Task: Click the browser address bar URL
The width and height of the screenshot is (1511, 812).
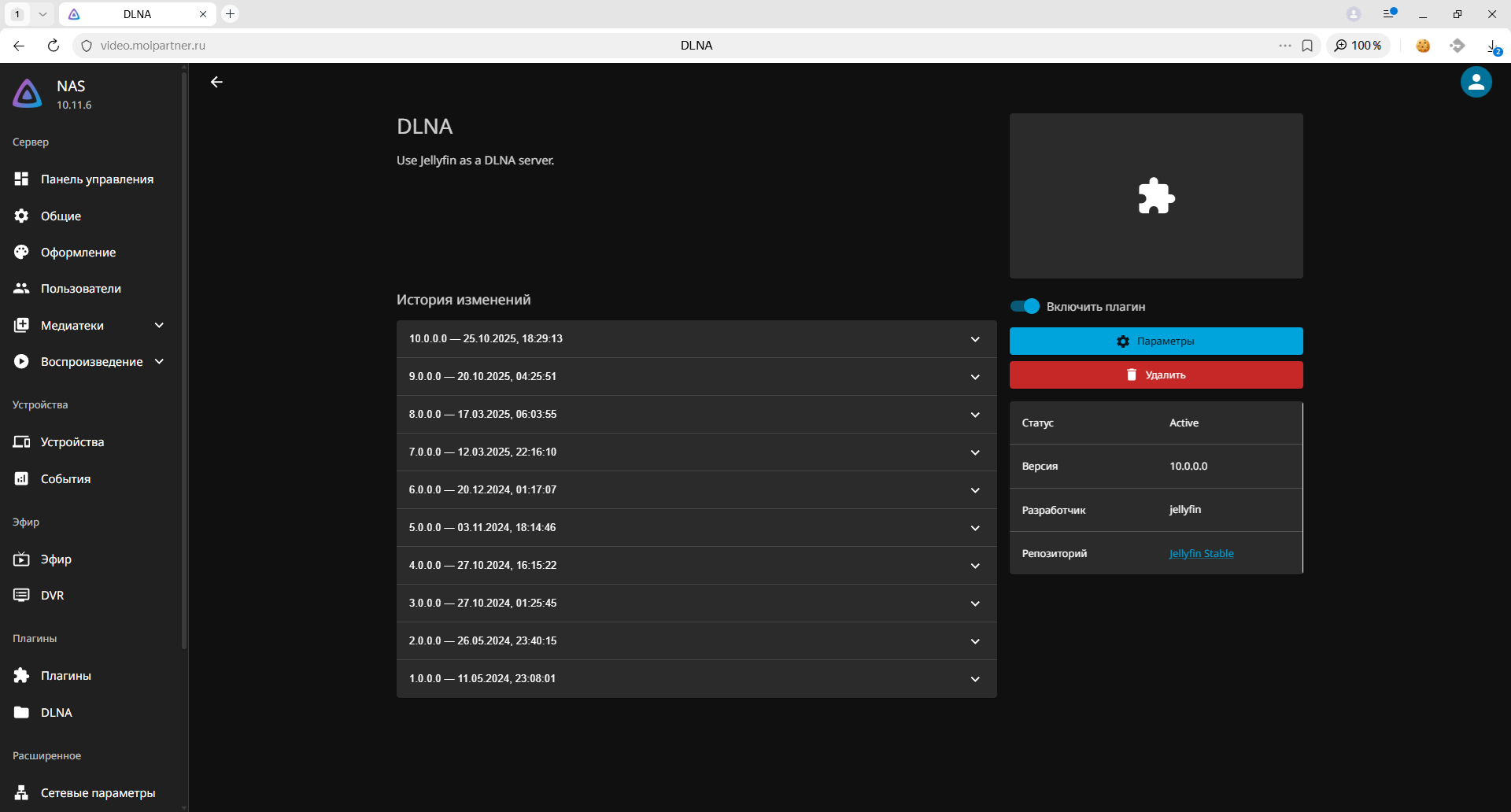Action: [x=153, y=46]
